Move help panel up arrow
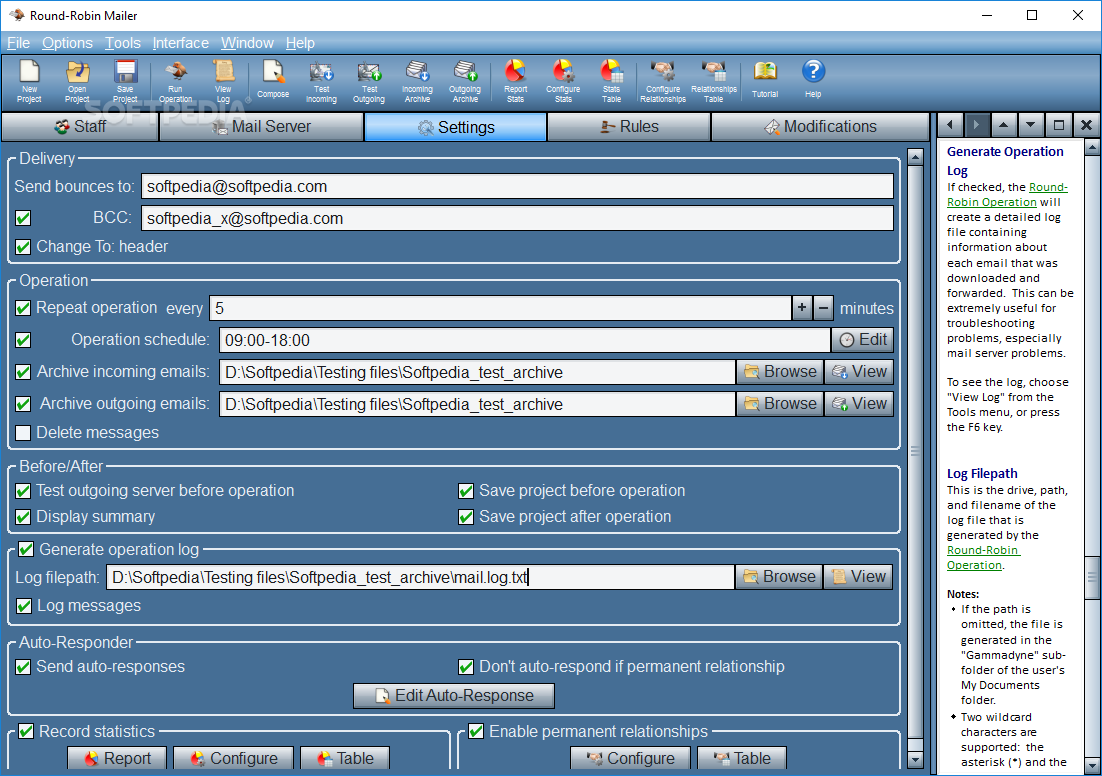Screen dimensions: 1102x776 [x=1004, y=126]
